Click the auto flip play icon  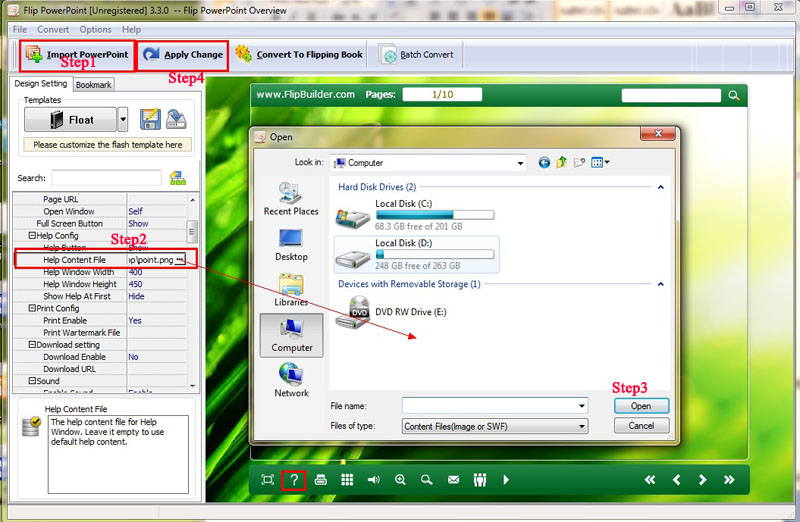(x=506, y=480)
